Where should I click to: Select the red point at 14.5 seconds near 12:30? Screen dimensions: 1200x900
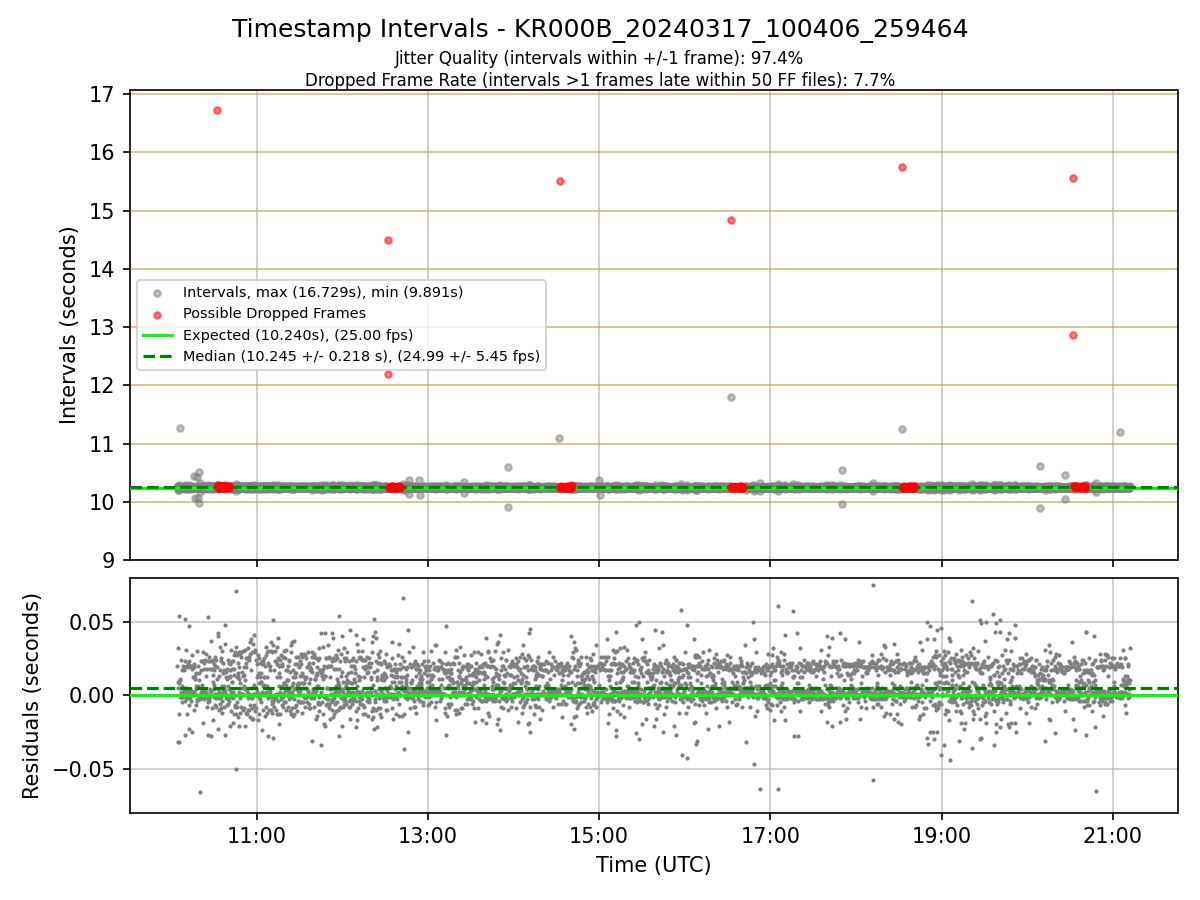(x=388, y=240)
